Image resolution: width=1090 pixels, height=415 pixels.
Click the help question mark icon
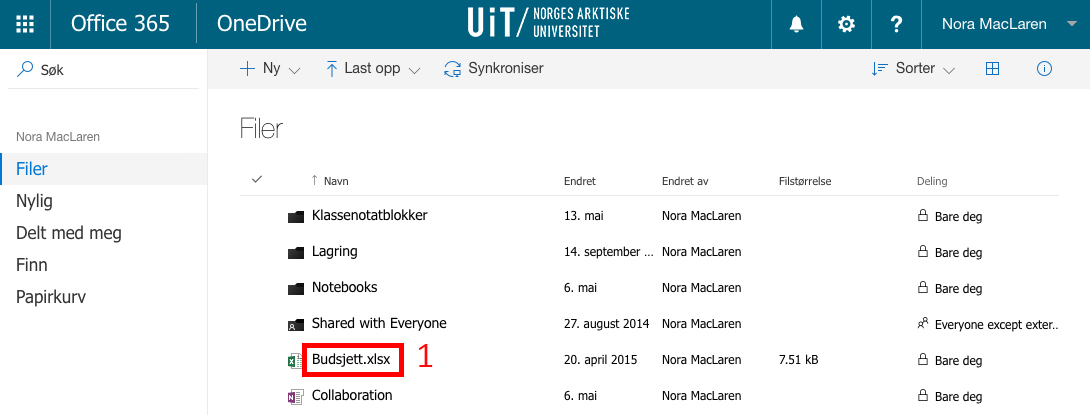896,24
